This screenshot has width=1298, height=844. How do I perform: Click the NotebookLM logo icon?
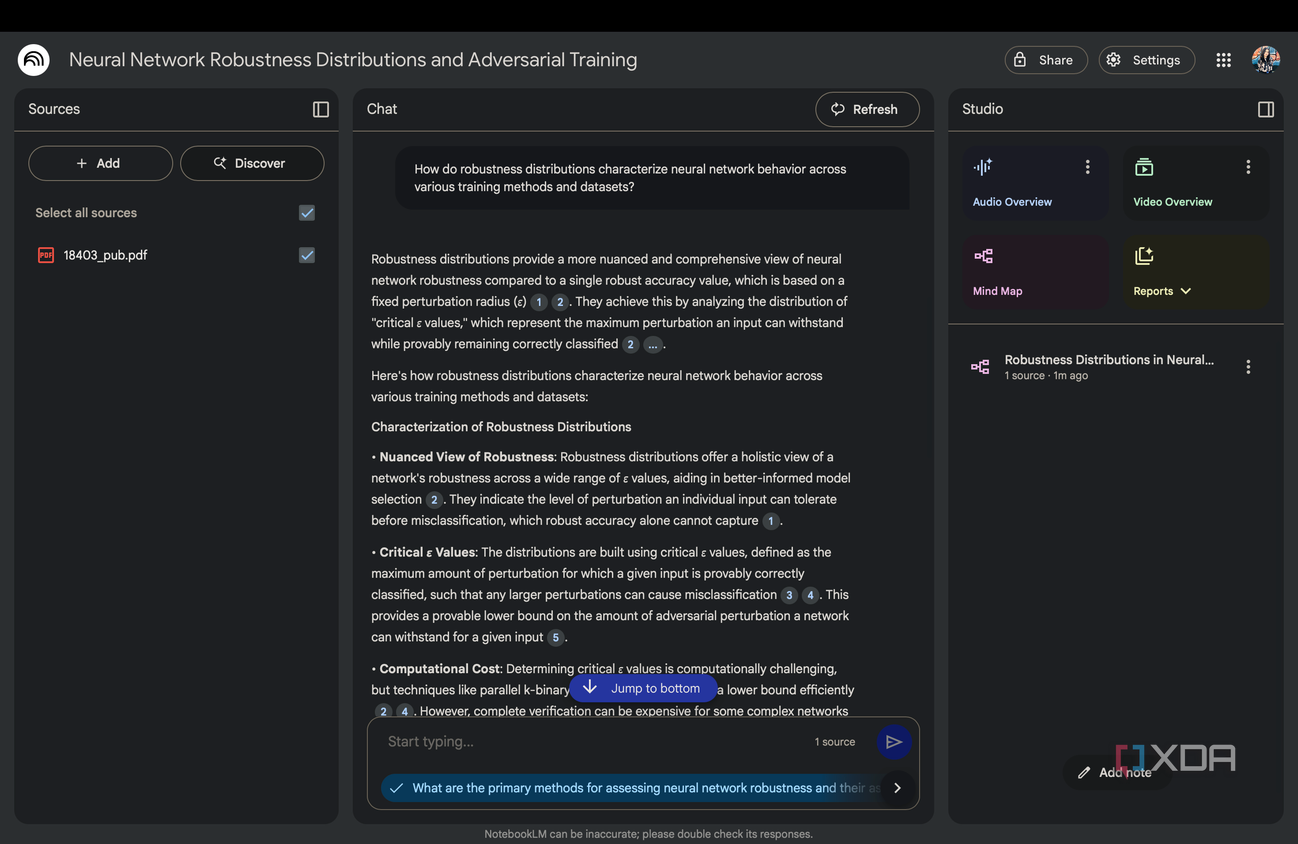pos(34,60)
